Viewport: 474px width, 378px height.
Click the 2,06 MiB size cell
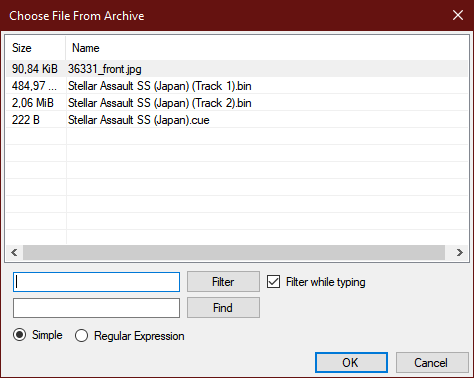click(33, 103)
